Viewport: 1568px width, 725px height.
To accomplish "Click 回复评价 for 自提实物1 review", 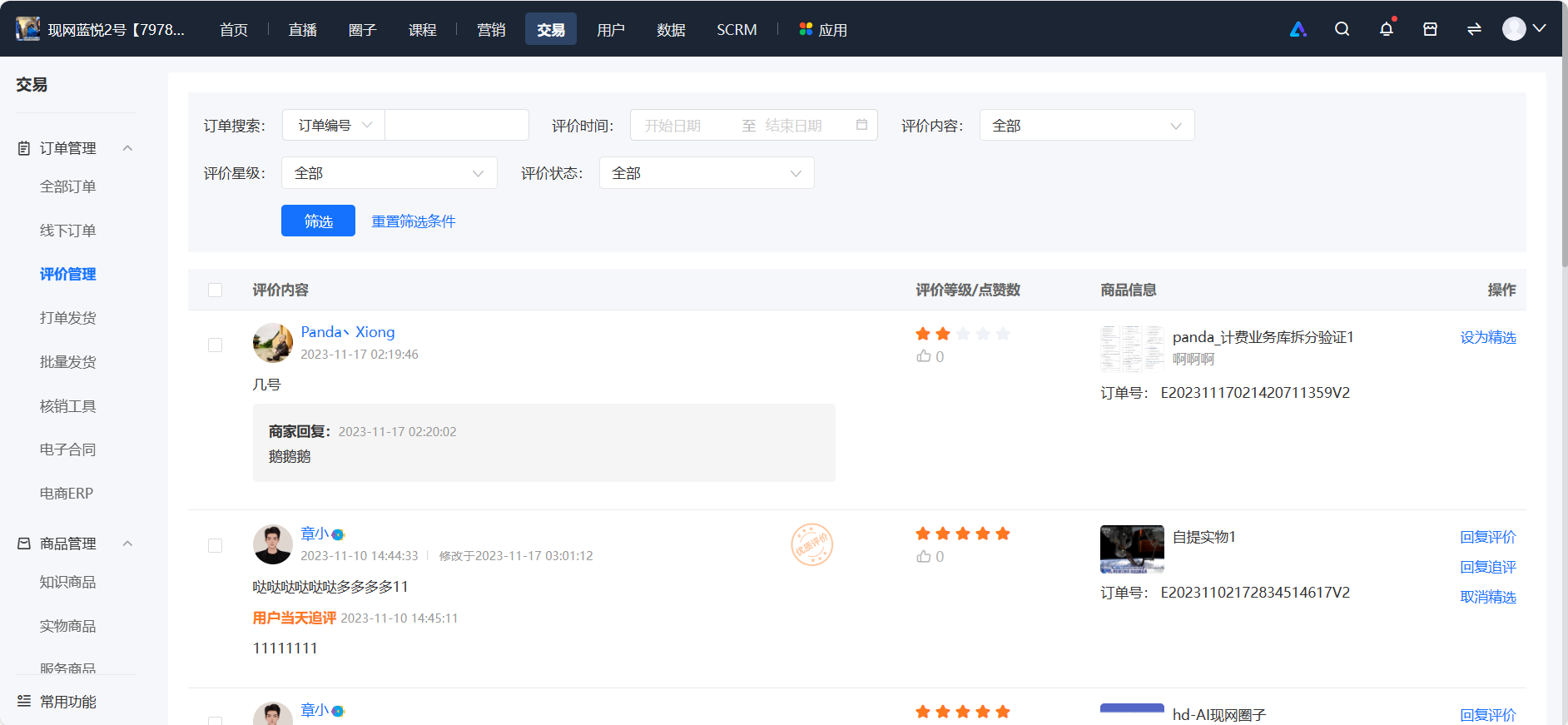I will click(x=1488, y=537).
